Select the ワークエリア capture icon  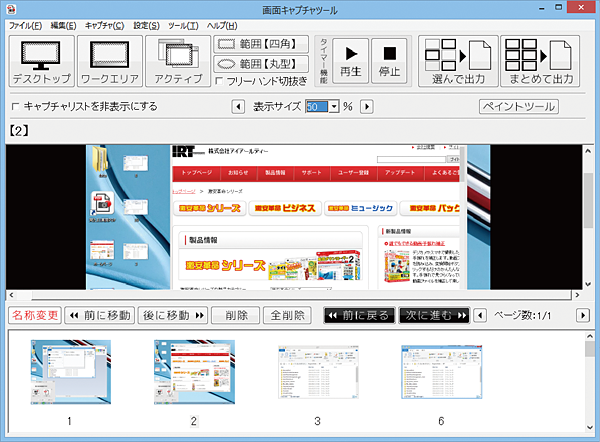(x=109, y=61)
